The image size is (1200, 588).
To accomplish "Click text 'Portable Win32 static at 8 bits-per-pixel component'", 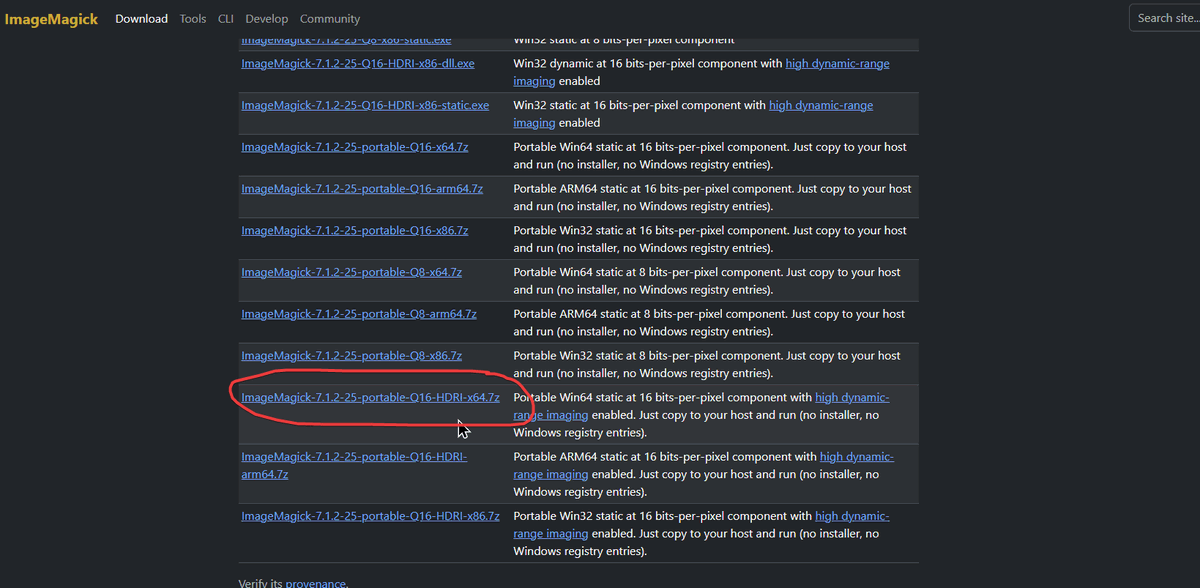I will (x=648, y=356).
